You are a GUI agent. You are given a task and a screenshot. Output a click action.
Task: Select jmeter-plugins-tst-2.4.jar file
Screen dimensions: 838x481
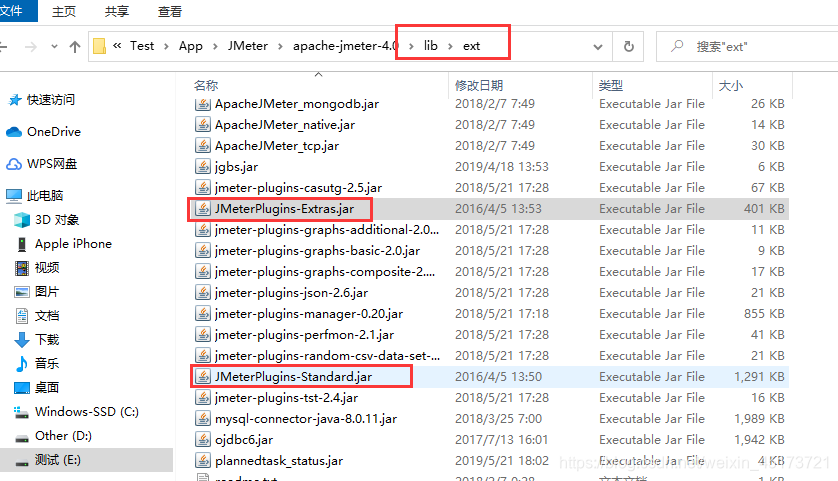click(x=286, y=398)
